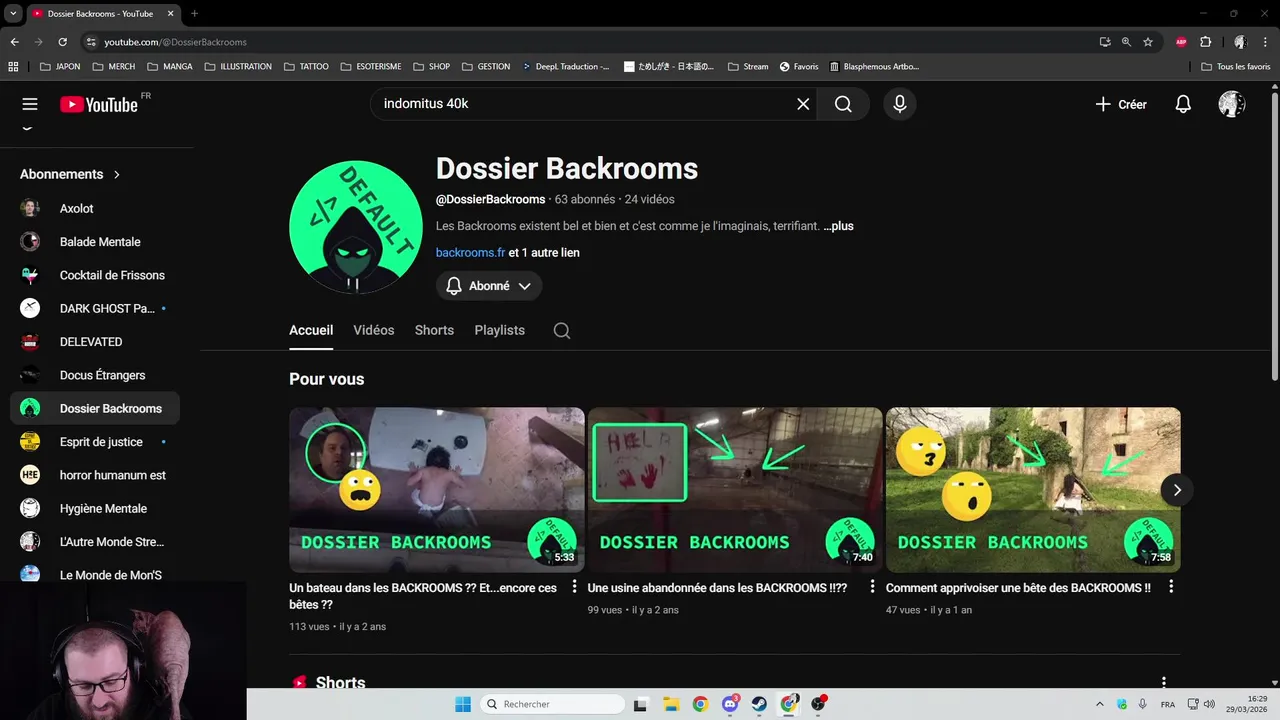Open a new browser tab with plus
The image size is (1280, 720).
[194, 14]
